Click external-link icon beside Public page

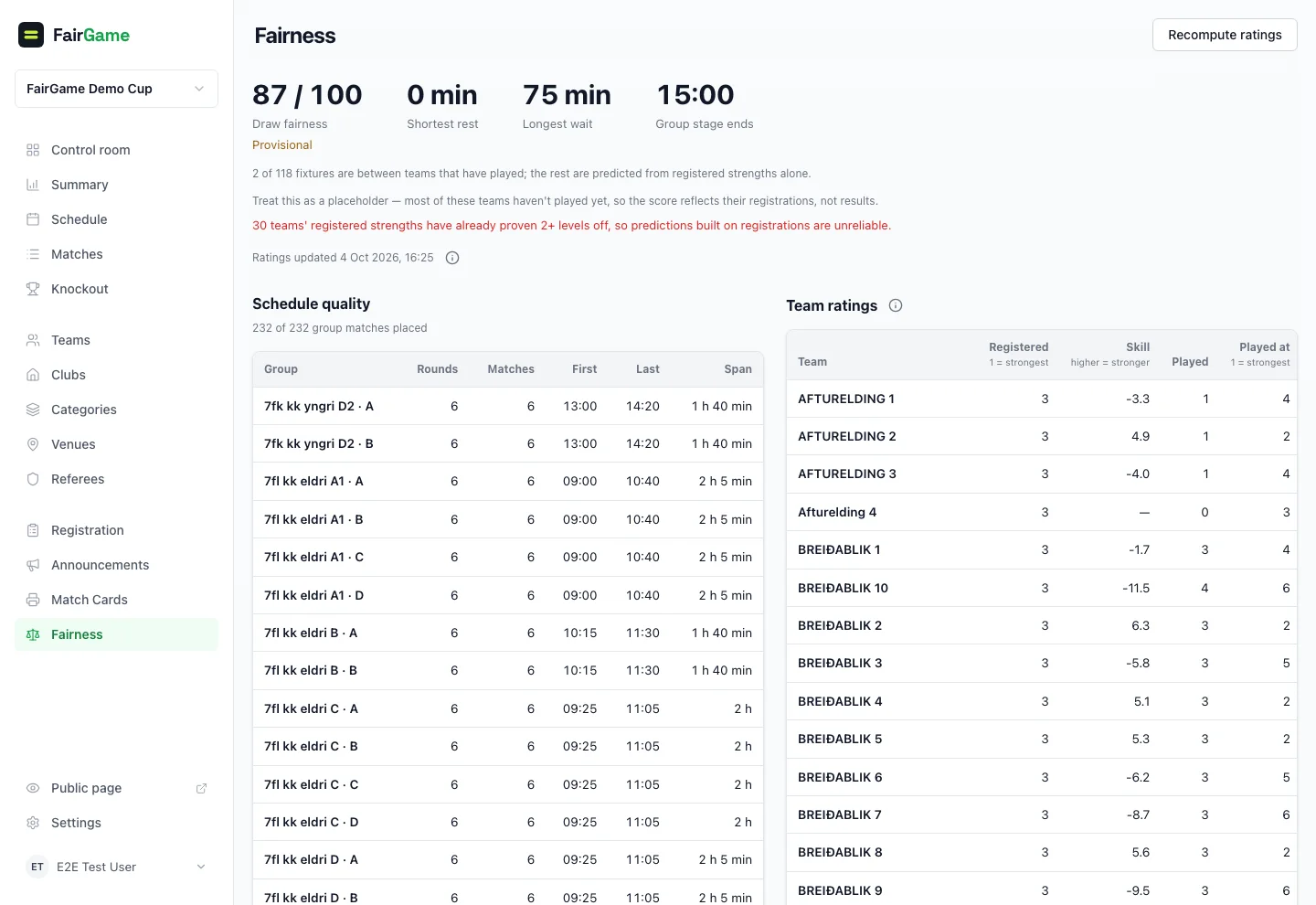click(201, 788)
